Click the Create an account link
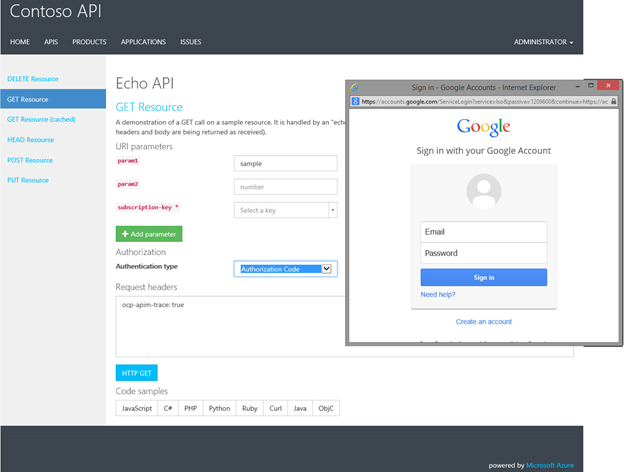 (x=484, y=322)
